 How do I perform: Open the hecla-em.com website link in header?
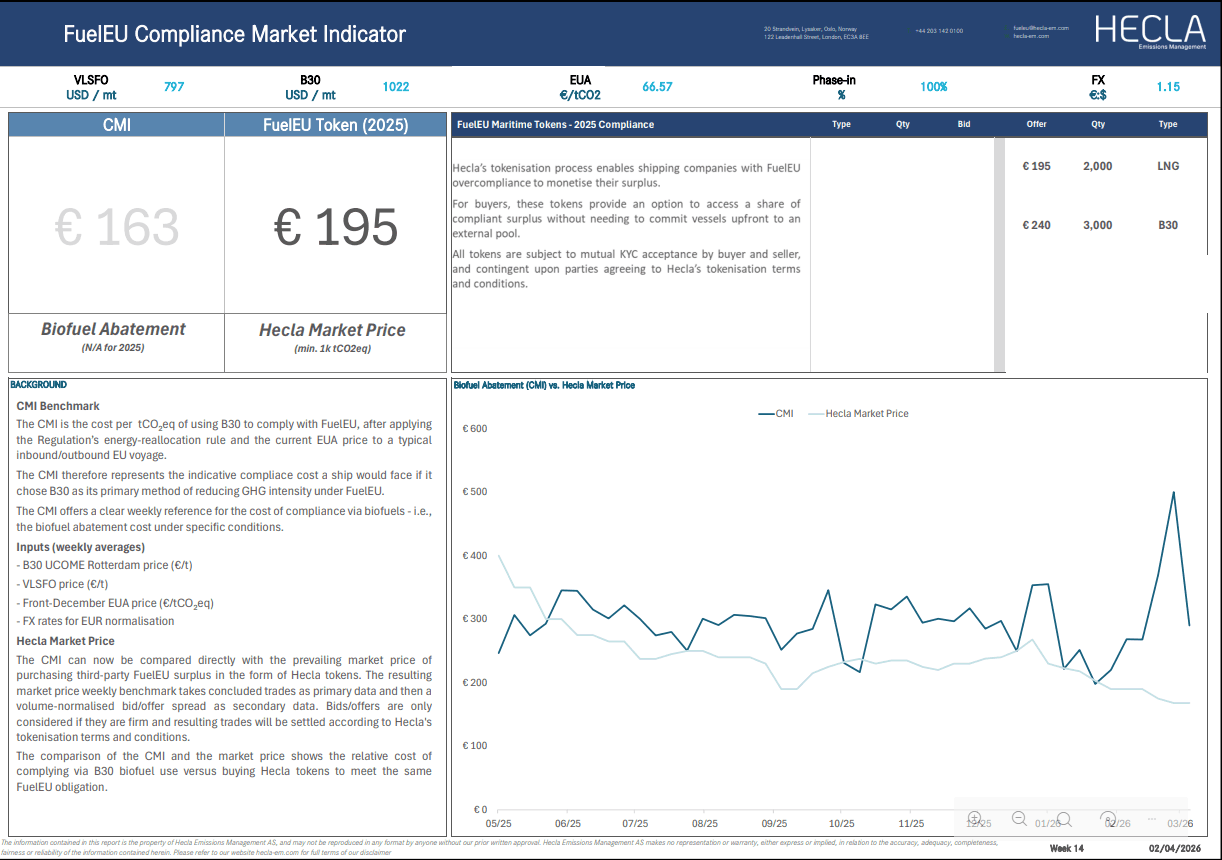(1031, 36)
